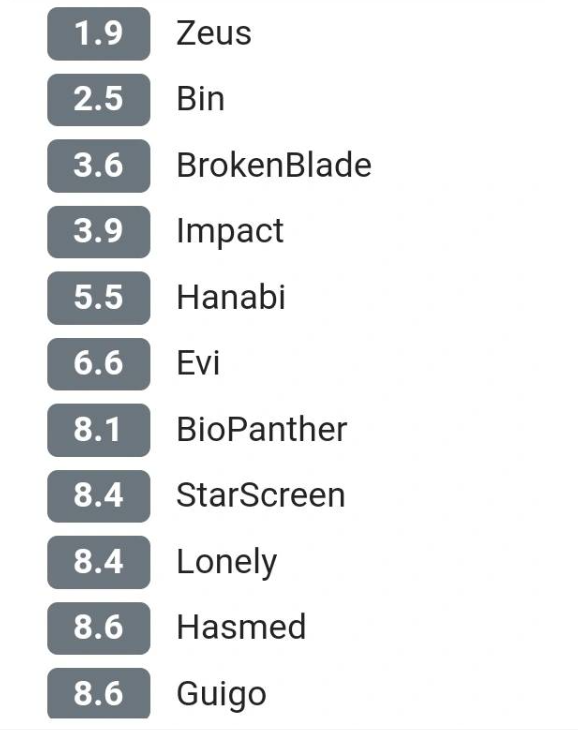Image resolution: width=578 pixels, height=730 pixels.
Task: Click the 1.9 score badge for Zeus
Action: [99, 34]
